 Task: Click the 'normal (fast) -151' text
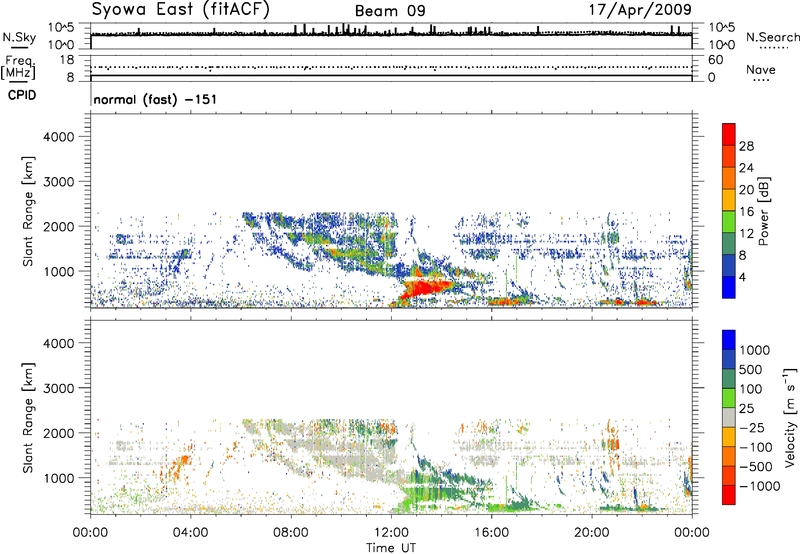pos(155,99)
